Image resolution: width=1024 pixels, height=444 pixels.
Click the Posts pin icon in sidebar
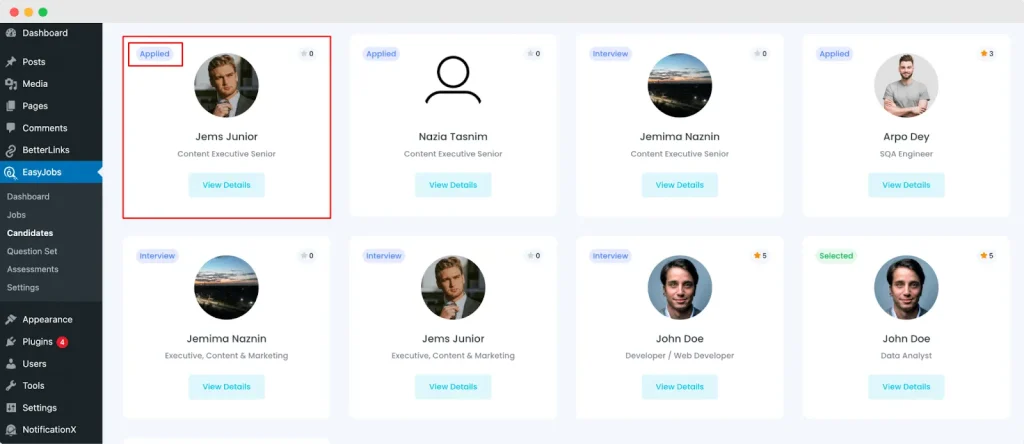click(11, 62)
